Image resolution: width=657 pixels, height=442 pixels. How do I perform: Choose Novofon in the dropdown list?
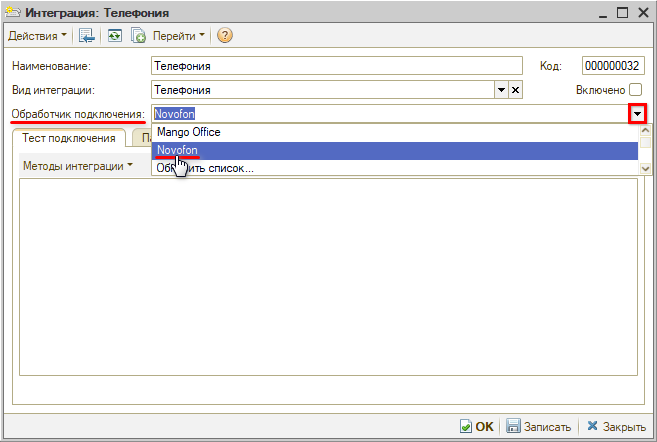[178, 150]
